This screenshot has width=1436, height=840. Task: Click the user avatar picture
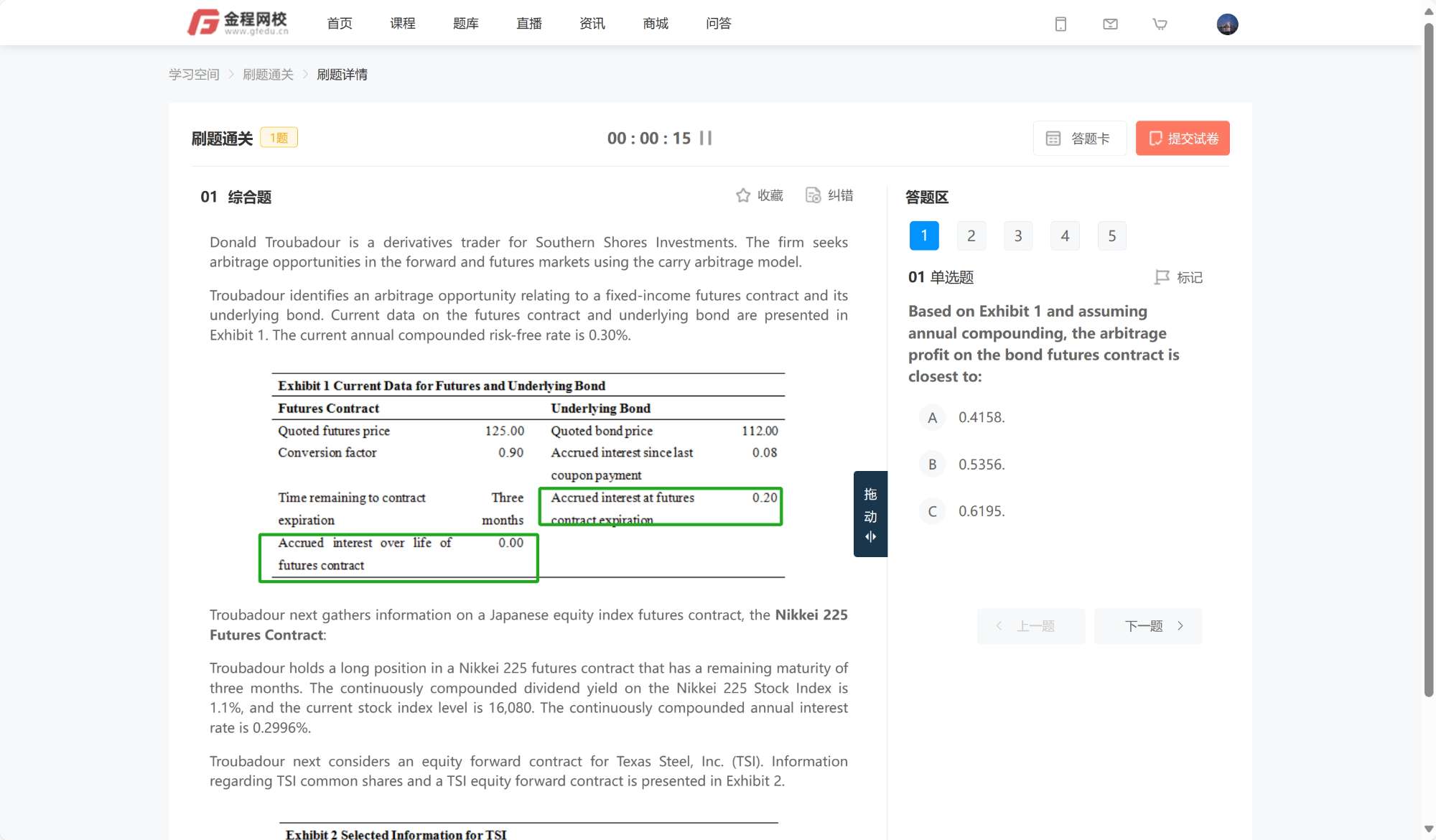coord(1227,24)
